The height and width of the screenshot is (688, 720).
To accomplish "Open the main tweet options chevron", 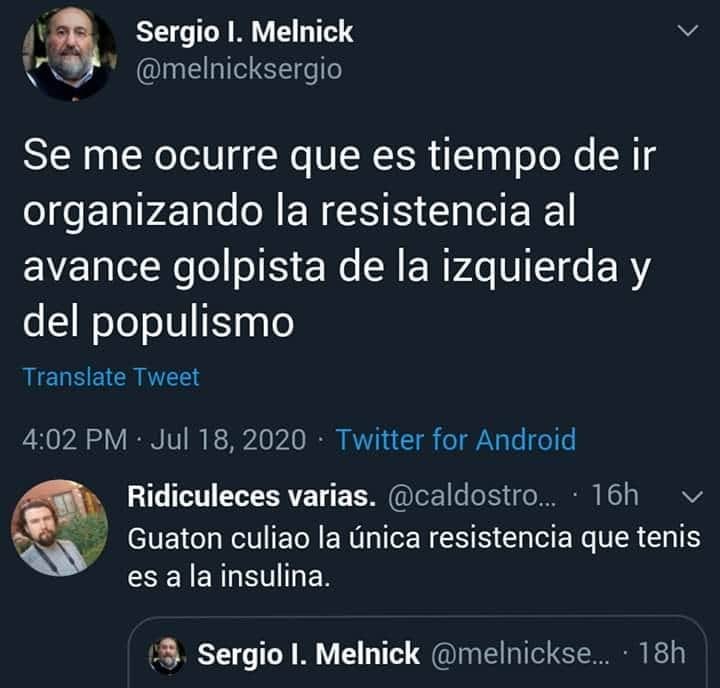I will [688, 31].
